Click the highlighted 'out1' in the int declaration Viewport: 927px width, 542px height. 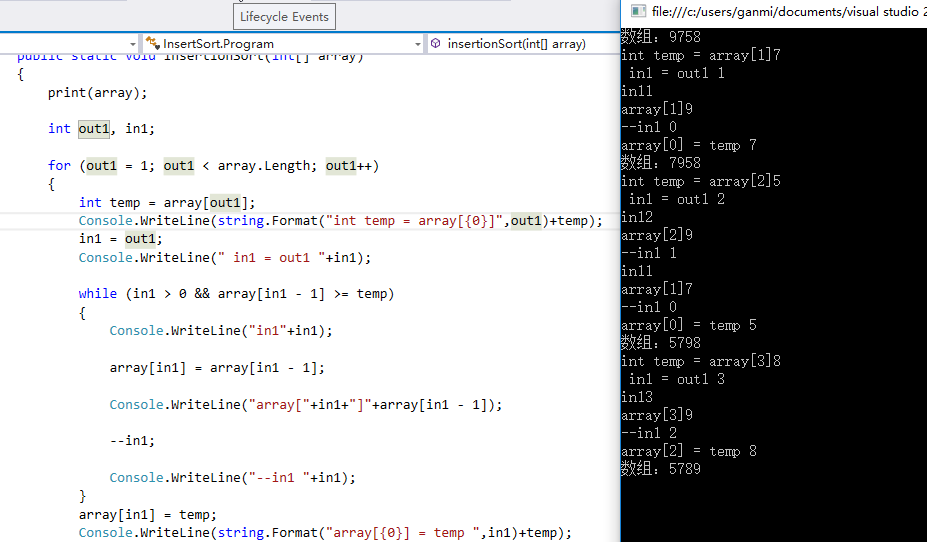click(x=94, y=129)
